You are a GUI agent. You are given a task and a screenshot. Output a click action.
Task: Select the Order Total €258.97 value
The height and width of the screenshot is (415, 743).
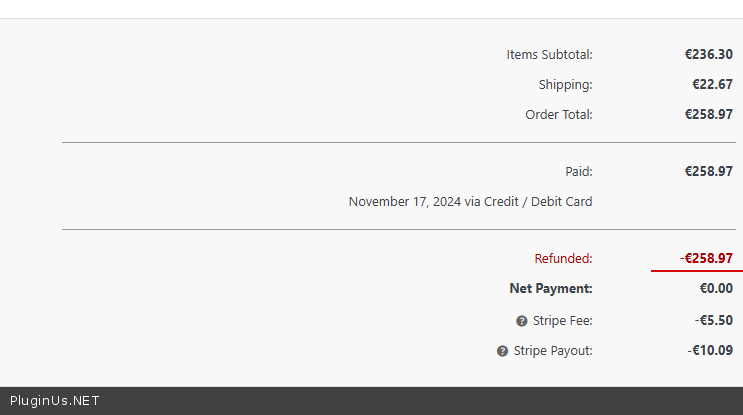708,115
